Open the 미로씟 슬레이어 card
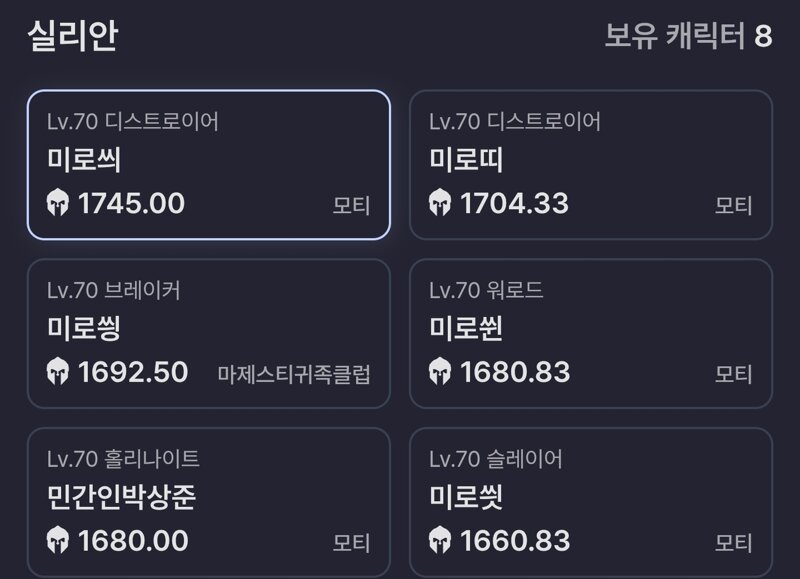Screen dimensions: 800x579 (591, 502)
